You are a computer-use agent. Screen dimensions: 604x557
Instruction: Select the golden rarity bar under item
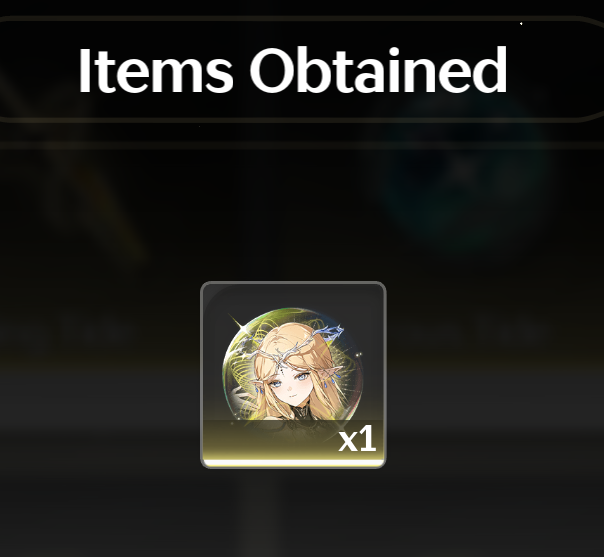click(x=293, y=462)
